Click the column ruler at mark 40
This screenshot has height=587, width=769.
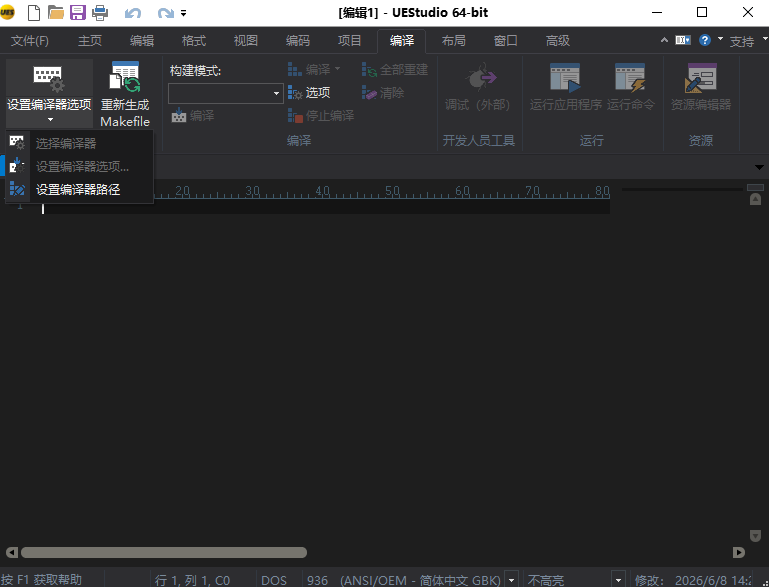coord(322,191)
